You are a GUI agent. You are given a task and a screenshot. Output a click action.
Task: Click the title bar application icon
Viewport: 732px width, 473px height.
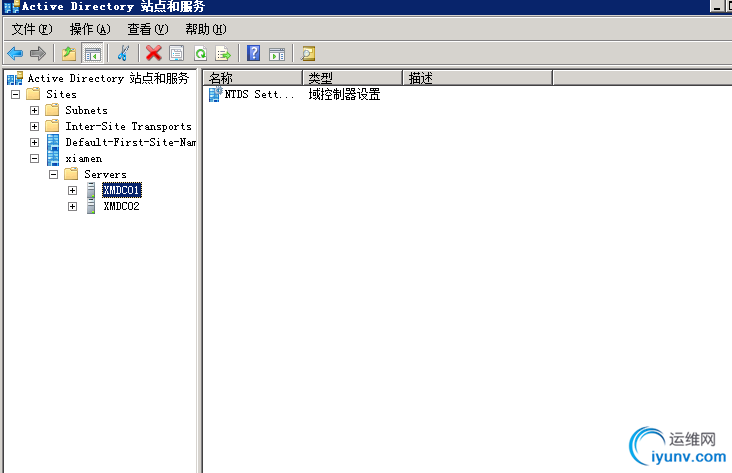(x=11, y=7)
